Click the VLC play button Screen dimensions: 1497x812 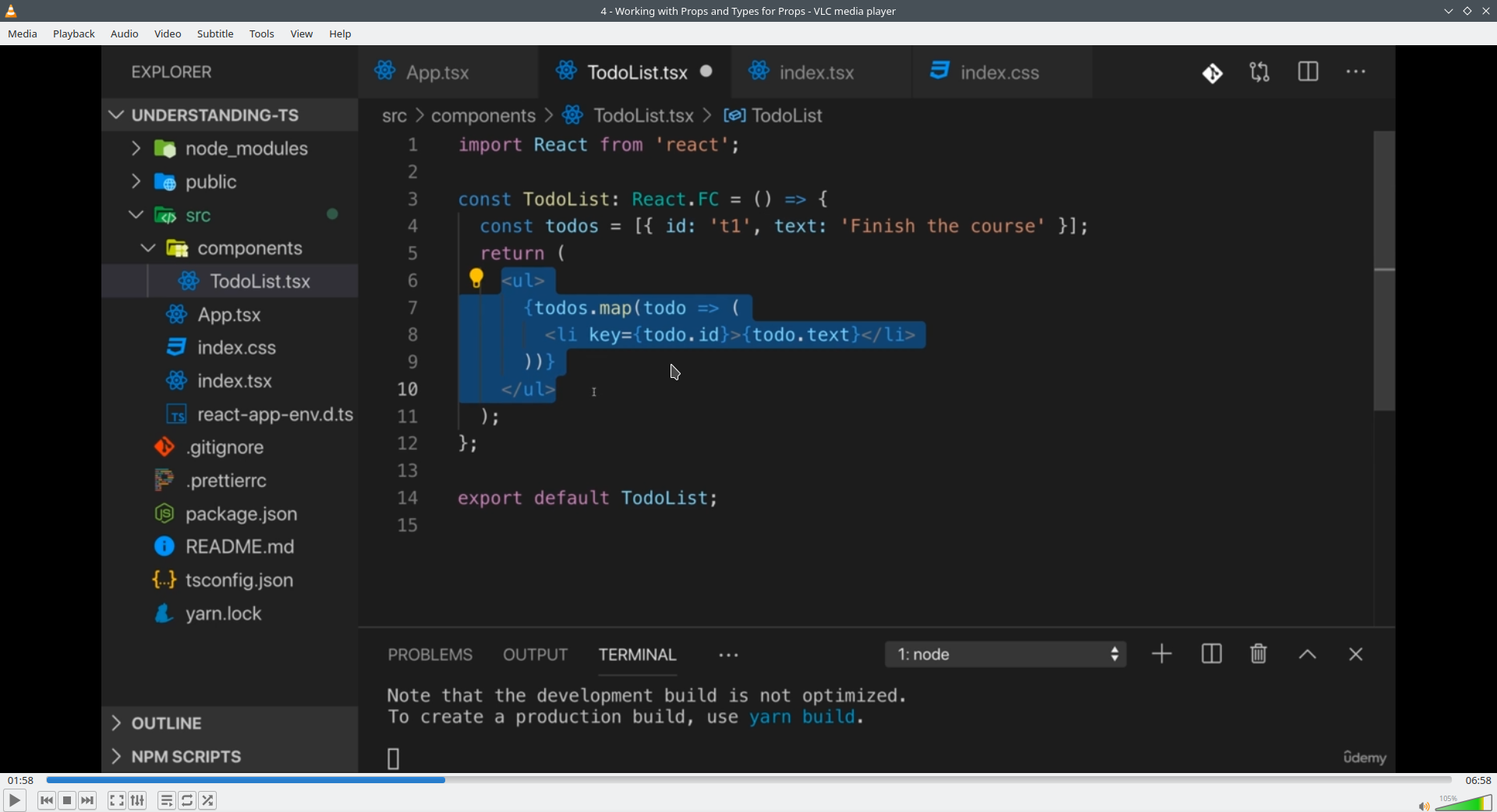[x=14, y=800]
